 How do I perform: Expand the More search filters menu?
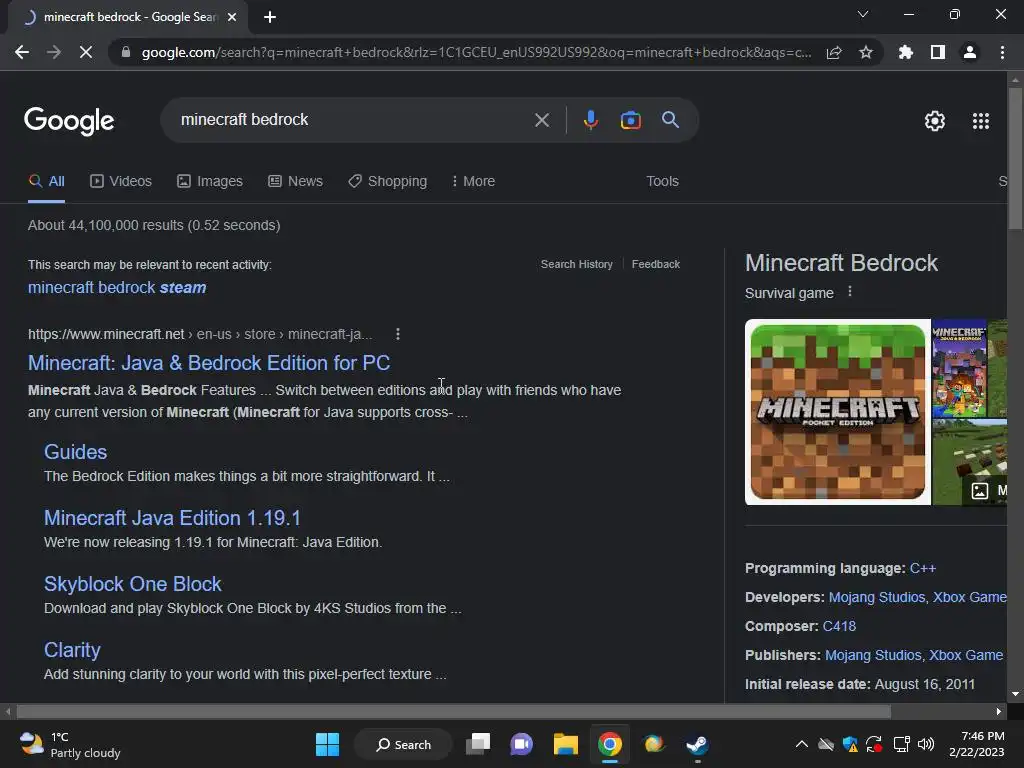pos(473,182)
